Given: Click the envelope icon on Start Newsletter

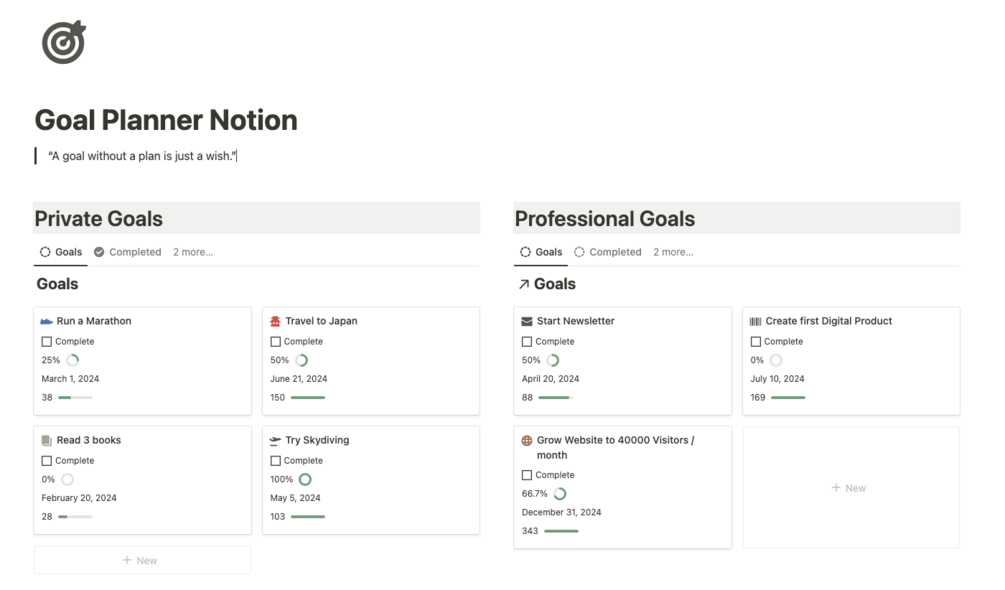Looking at the screenshot, I should click(x=527, y=322).
